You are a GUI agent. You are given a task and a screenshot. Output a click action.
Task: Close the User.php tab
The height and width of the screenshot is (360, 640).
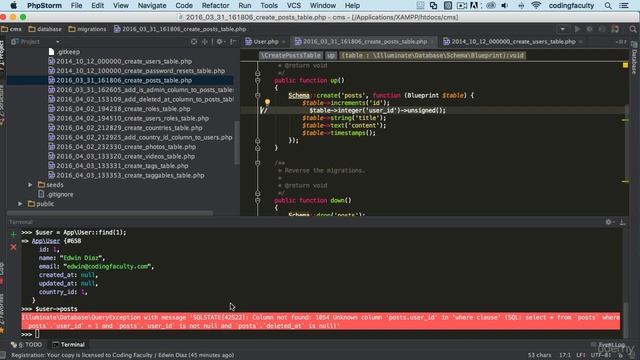[x=284, y=42]
